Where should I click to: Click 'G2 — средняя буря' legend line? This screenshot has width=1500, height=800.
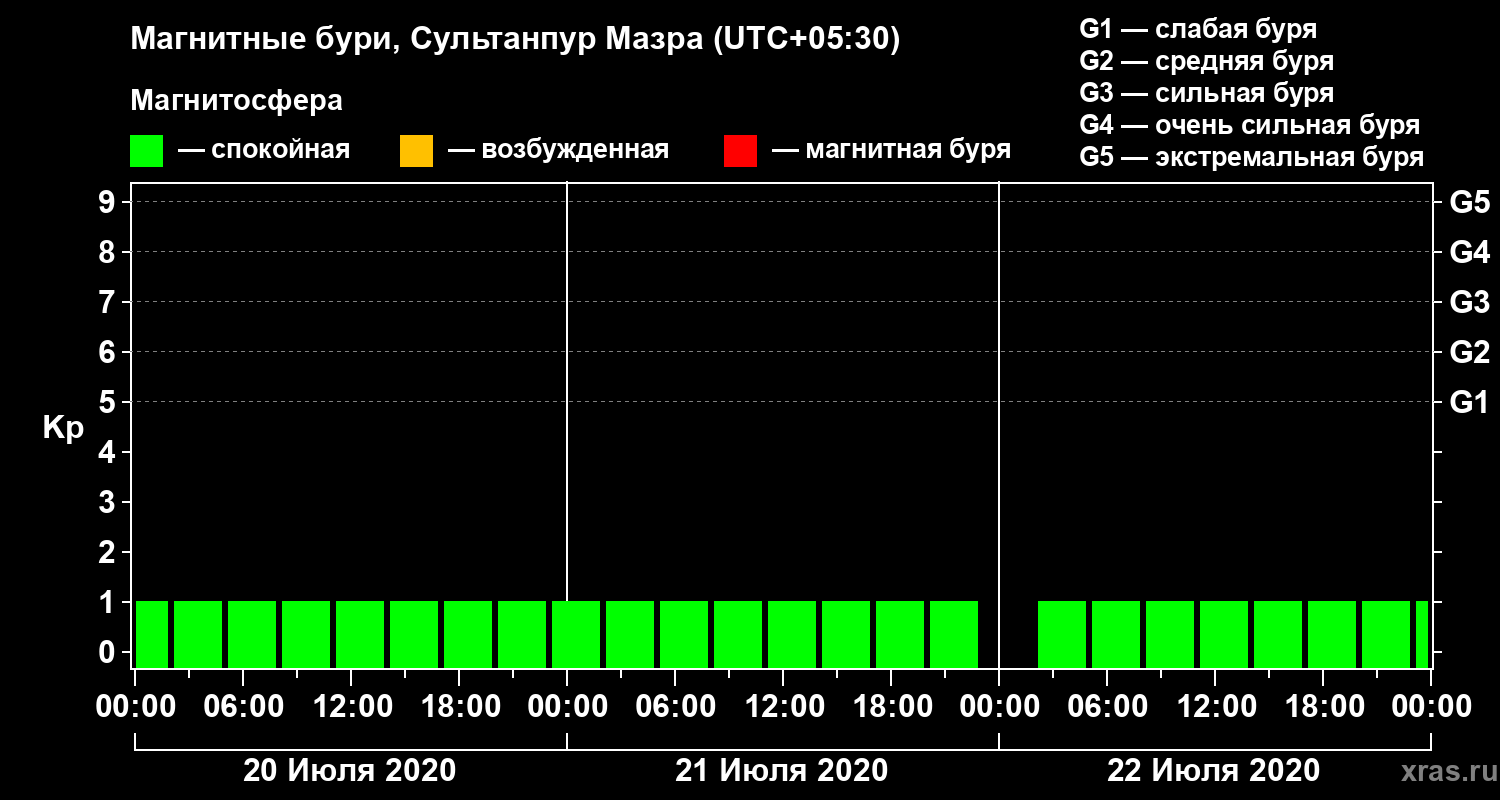click(1207, 61)
